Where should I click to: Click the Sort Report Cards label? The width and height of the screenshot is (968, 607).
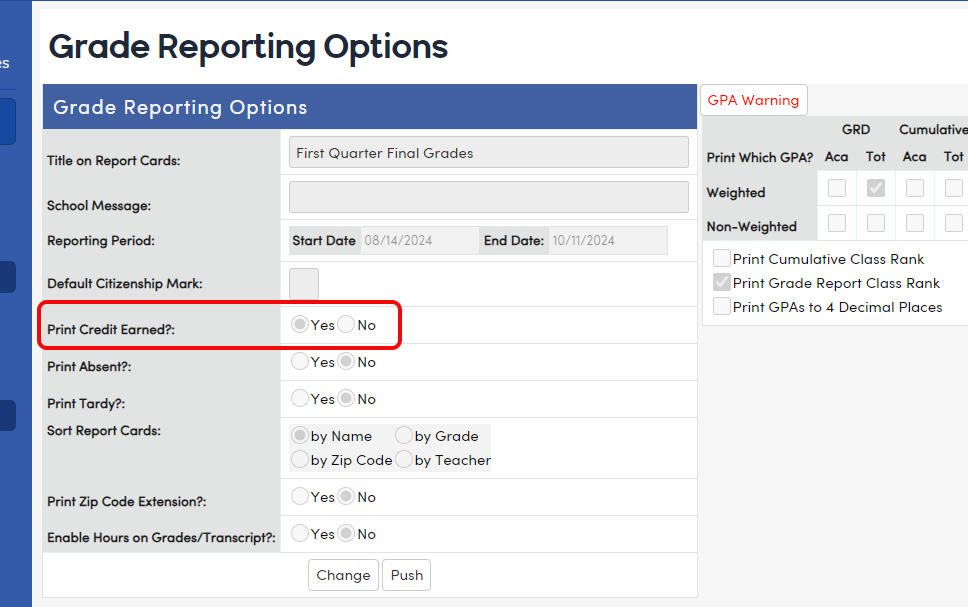pyautogui.click(x=104, y=430)
